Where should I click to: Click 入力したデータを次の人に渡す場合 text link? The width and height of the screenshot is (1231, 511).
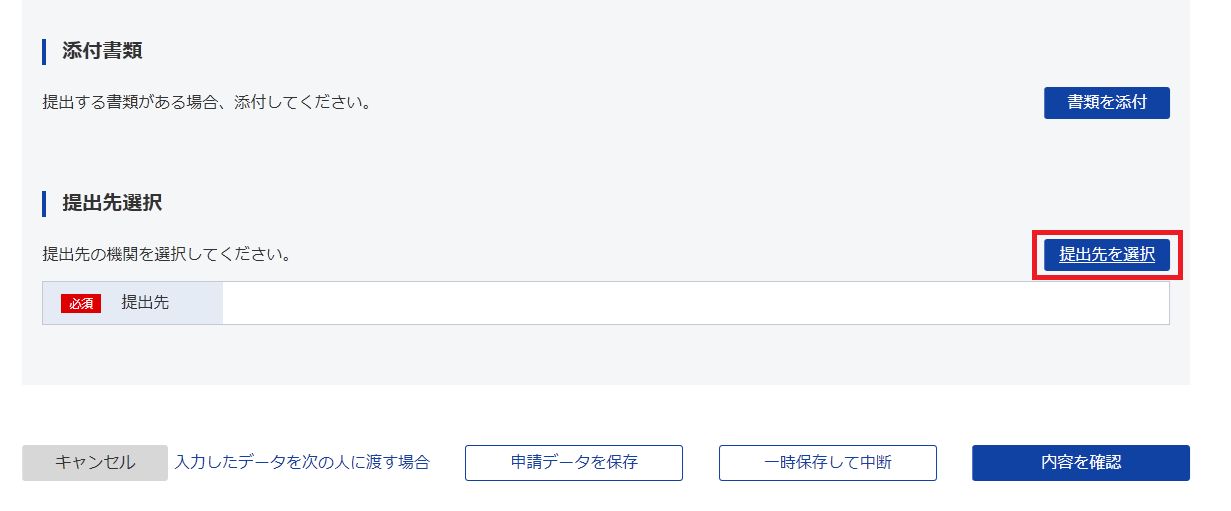click(x=302, y=462)
